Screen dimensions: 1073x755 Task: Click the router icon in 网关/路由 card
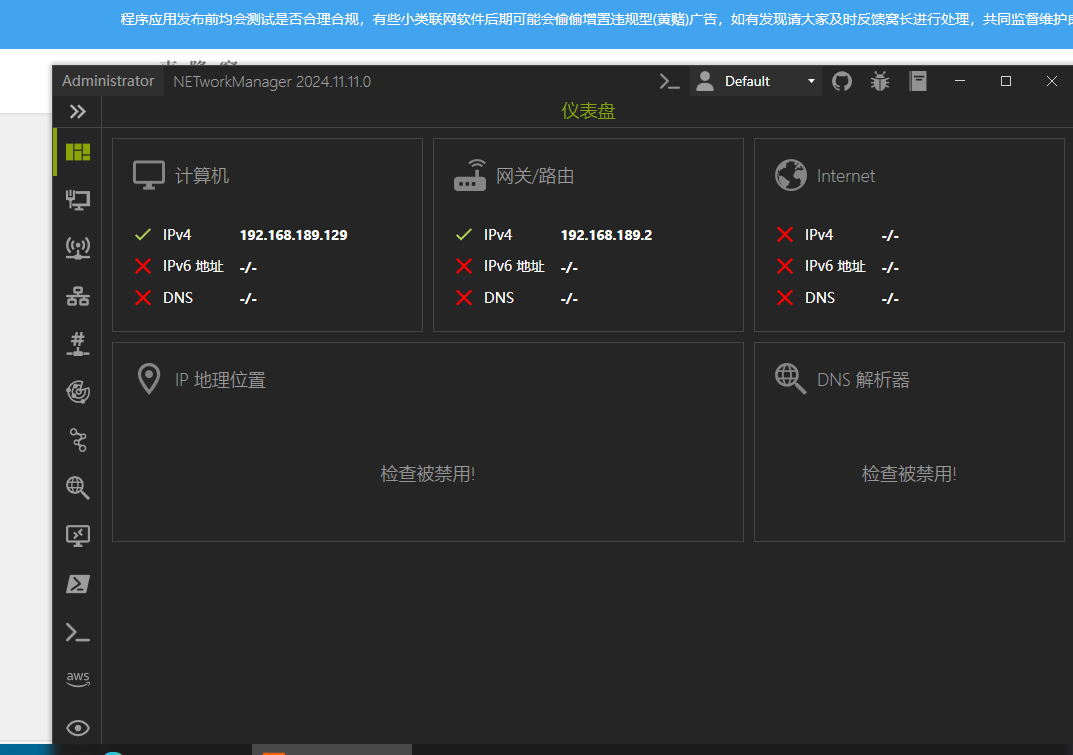(470, 175)
